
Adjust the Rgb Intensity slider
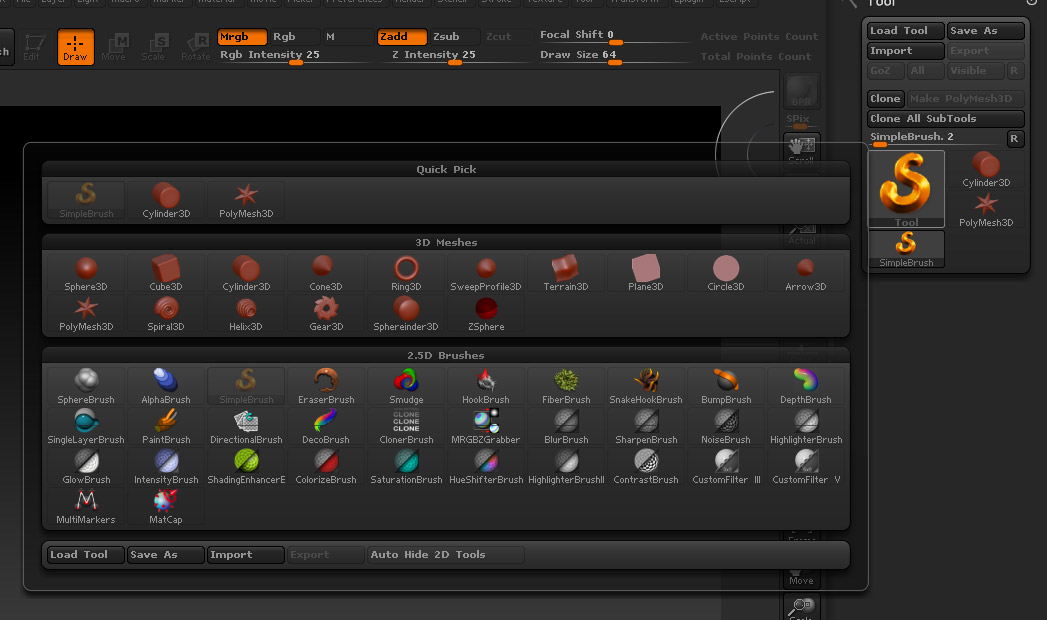(294, 55)
